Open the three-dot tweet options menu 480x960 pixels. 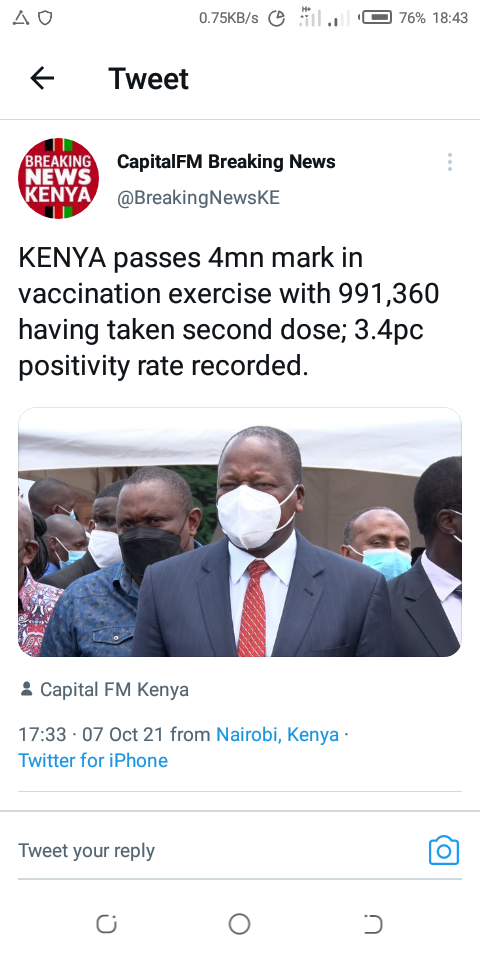[450, 162]
